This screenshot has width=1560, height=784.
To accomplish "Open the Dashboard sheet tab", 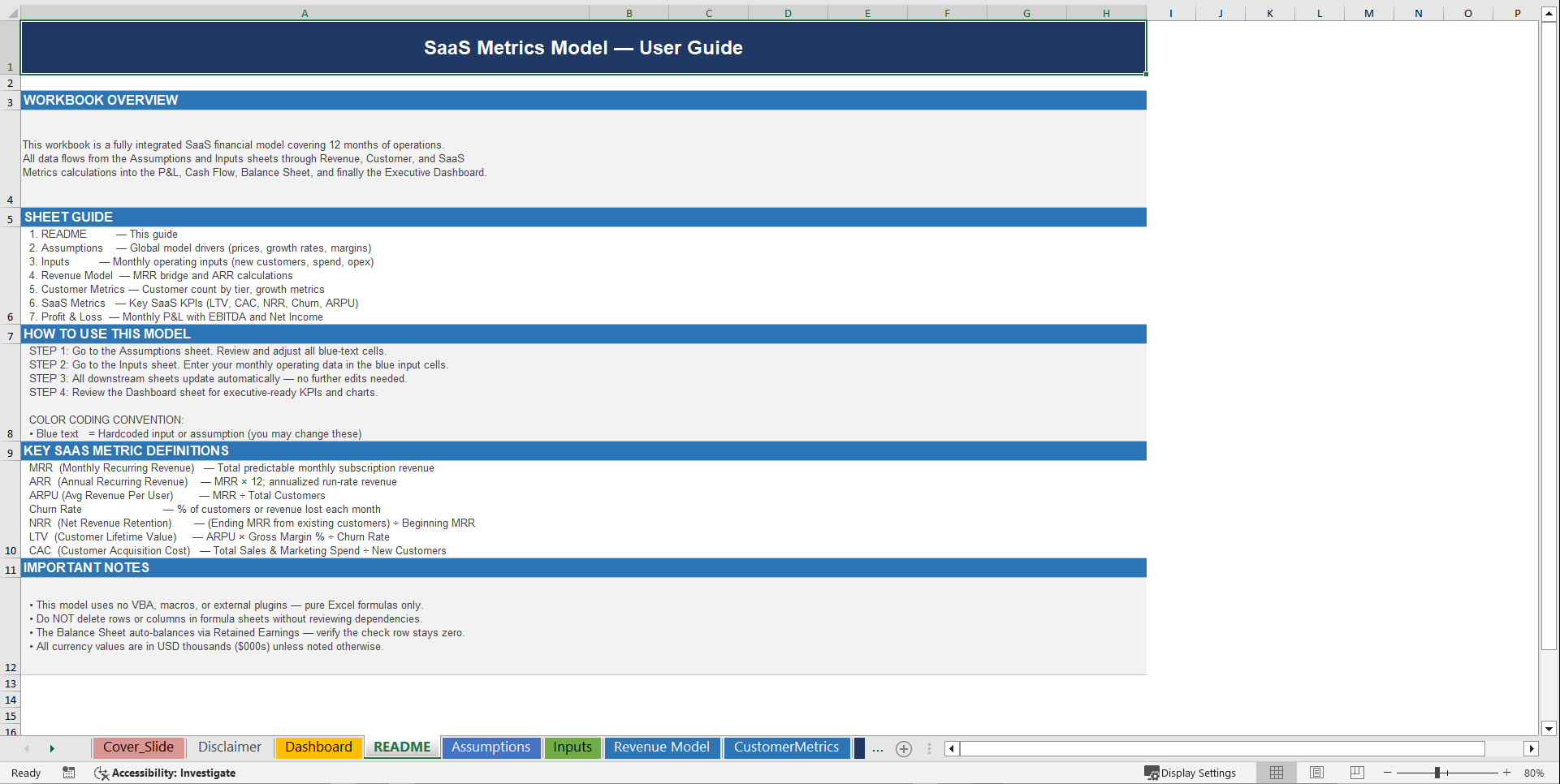I will pyautogui.click(x=318, y=747).
